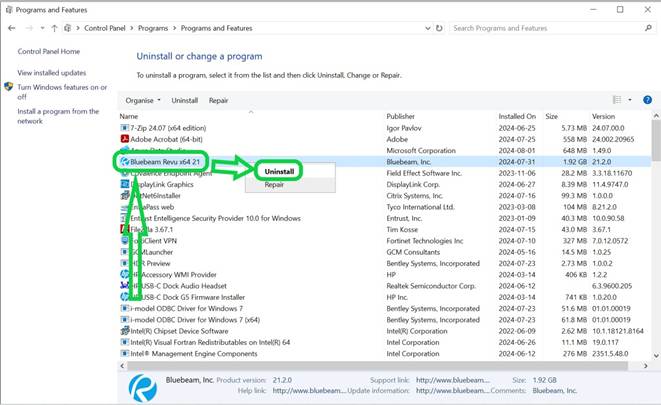Expand the address bar history dropdown

(427, 28)
